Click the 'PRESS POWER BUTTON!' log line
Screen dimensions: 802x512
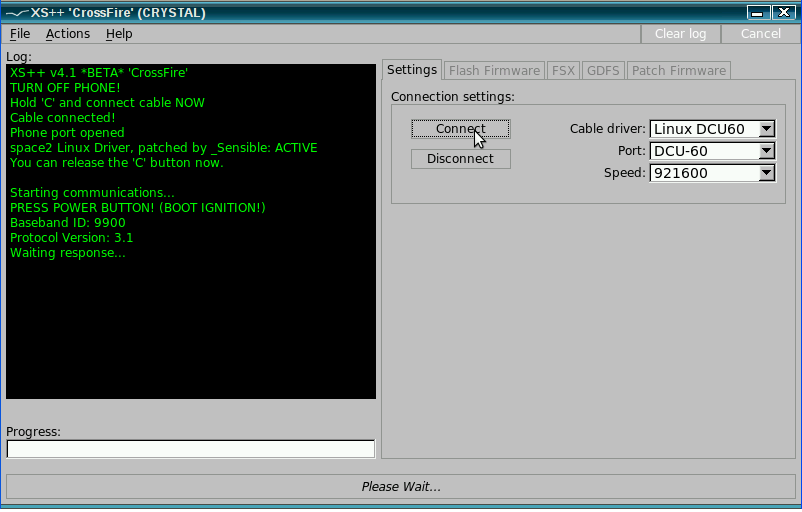(x=138, y=208)
